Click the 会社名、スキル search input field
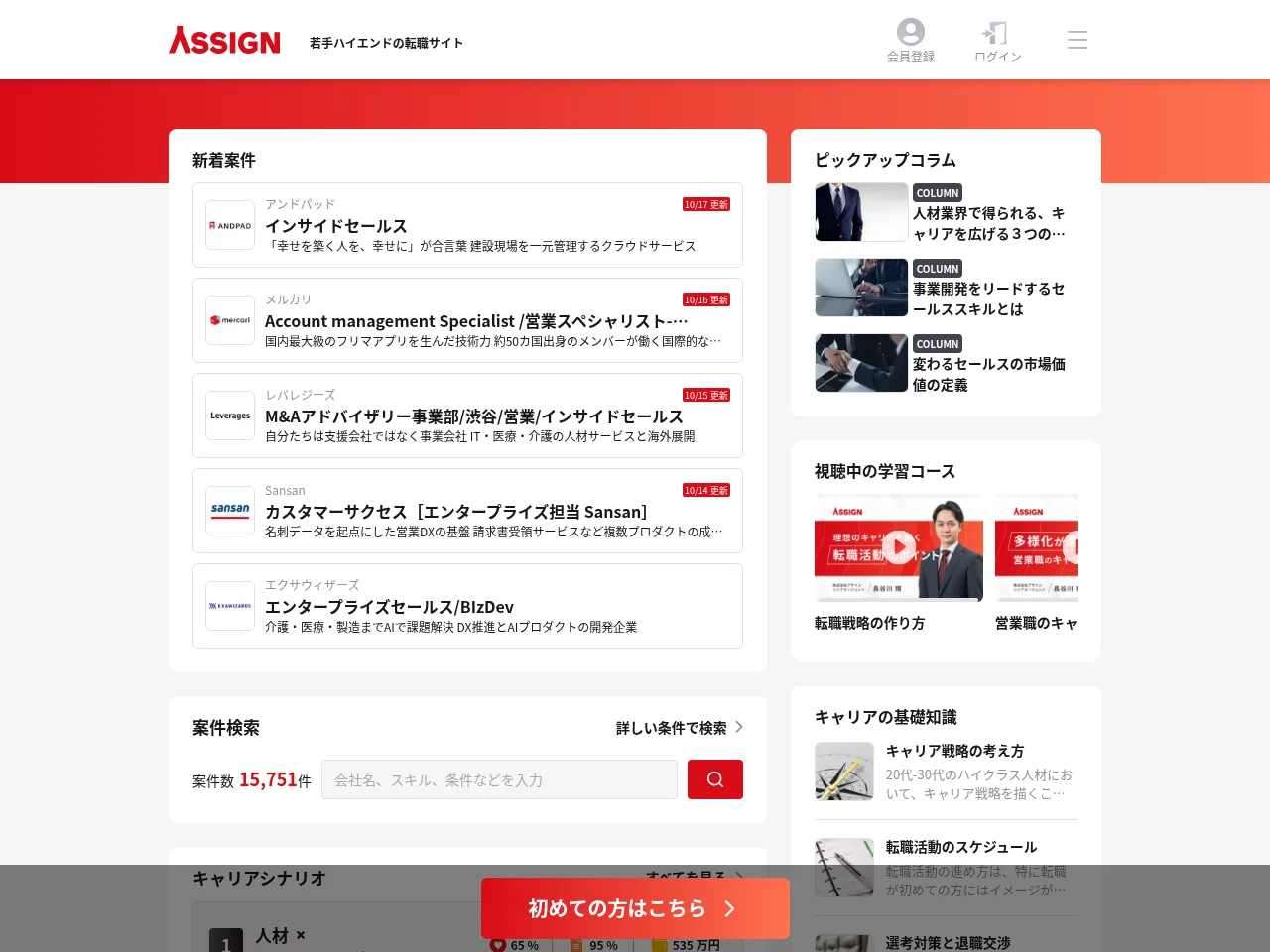 (499, 779)
